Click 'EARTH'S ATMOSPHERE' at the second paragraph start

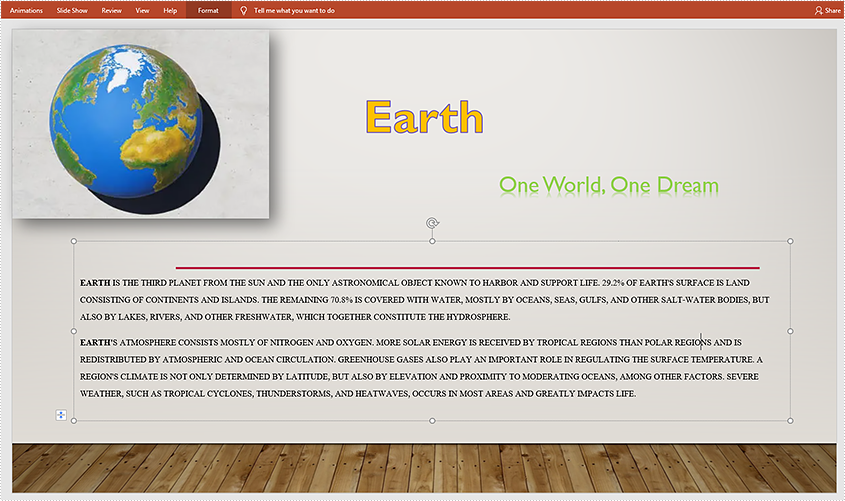point(128,343)
